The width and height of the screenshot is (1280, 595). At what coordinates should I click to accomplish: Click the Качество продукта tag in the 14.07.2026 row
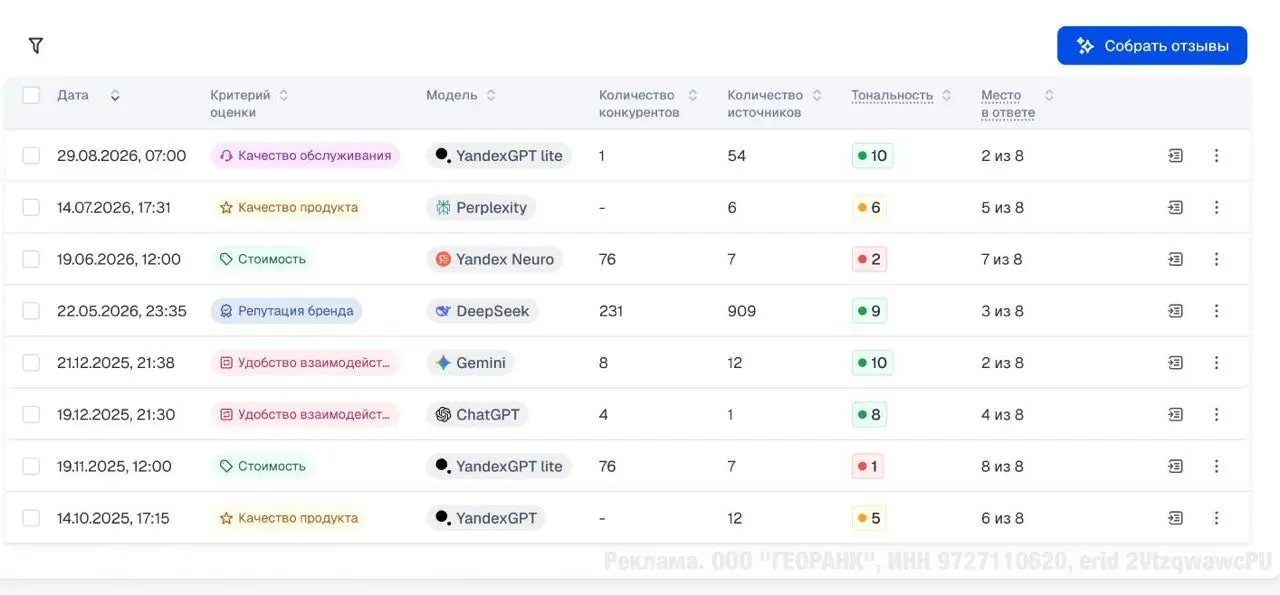point(288,207)
